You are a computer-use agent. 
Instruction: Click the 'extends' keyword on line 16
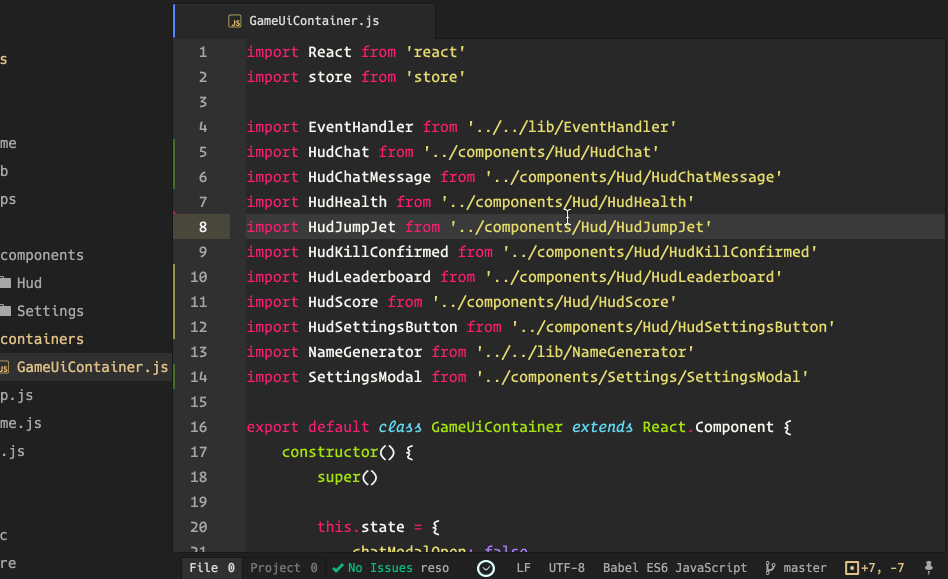click(x=602, y=427)
